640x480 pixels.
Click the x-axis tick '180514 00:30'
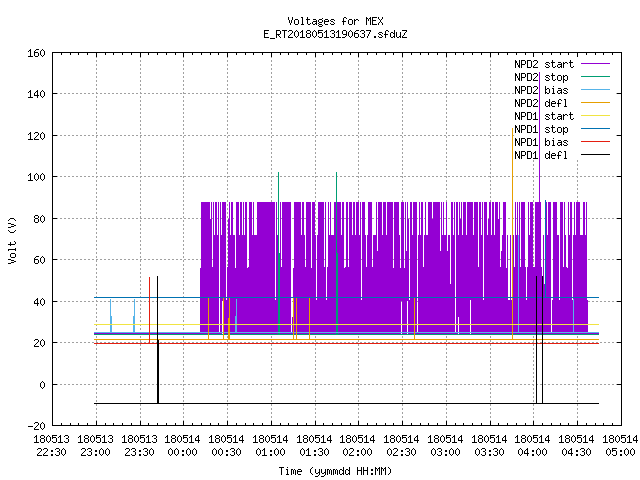[x=227, y=446]
